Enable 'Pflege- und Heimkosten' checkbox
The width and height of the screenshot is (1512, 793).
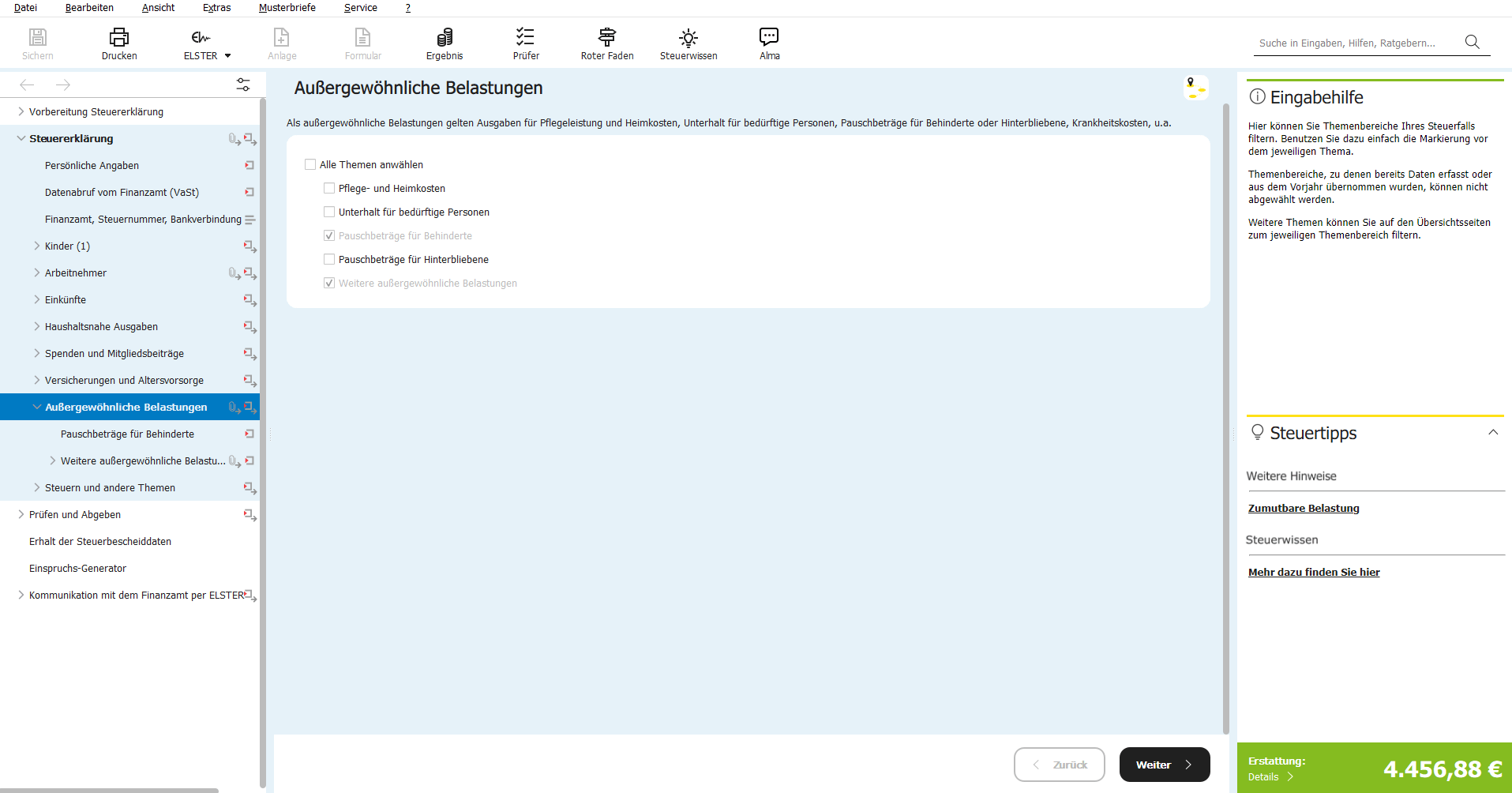329,188
